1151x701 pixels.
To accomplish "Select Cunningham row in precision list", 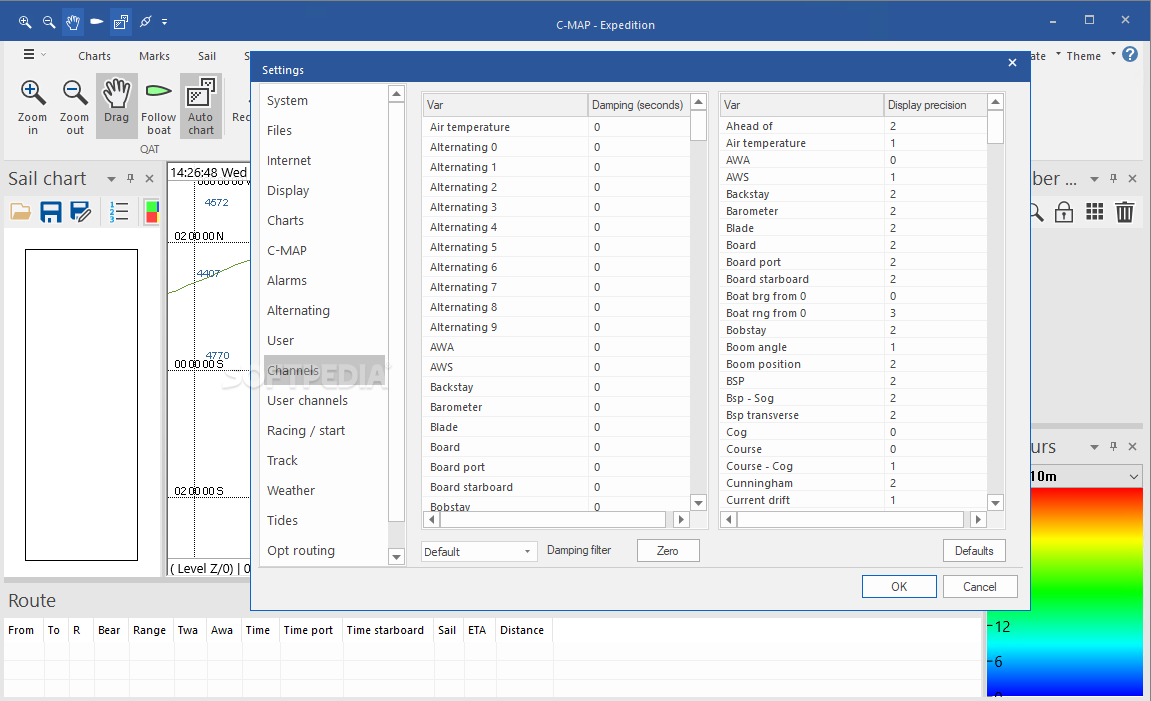I will pos(853,483).
